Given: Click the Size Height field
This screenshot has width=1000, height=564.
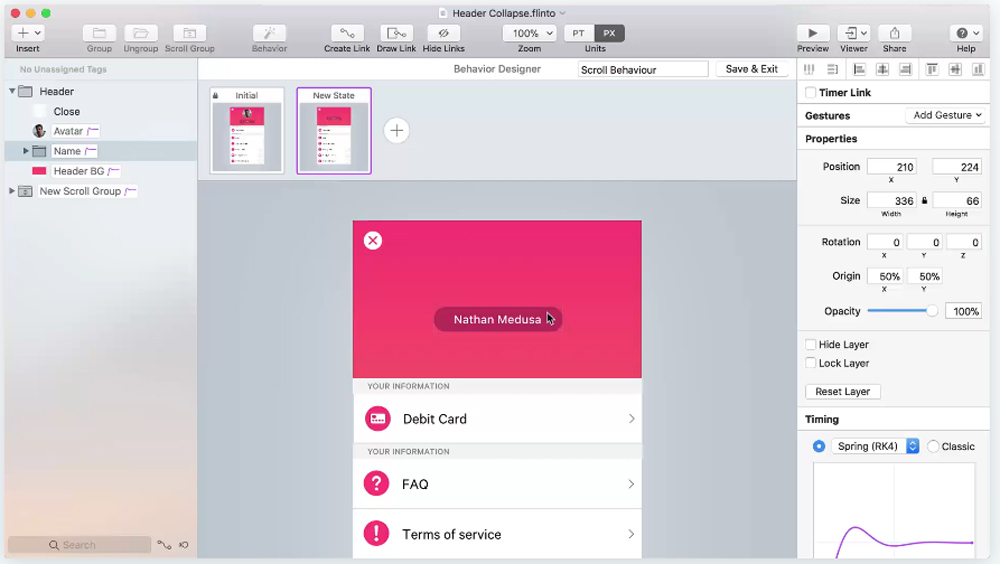Looking at the screenshot, I should click(957, 201).
